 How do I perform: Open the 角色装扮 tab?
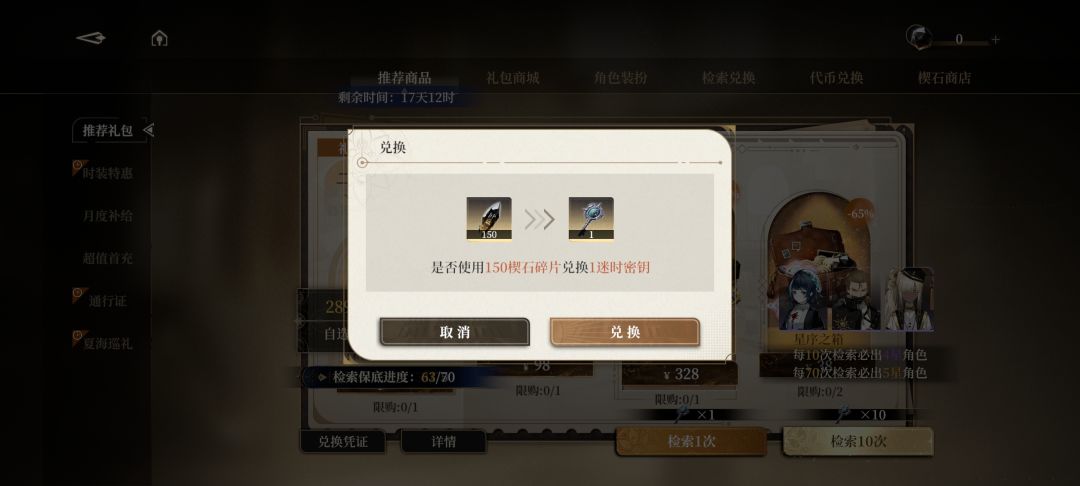pyautogui.click(x=621, y=78)
